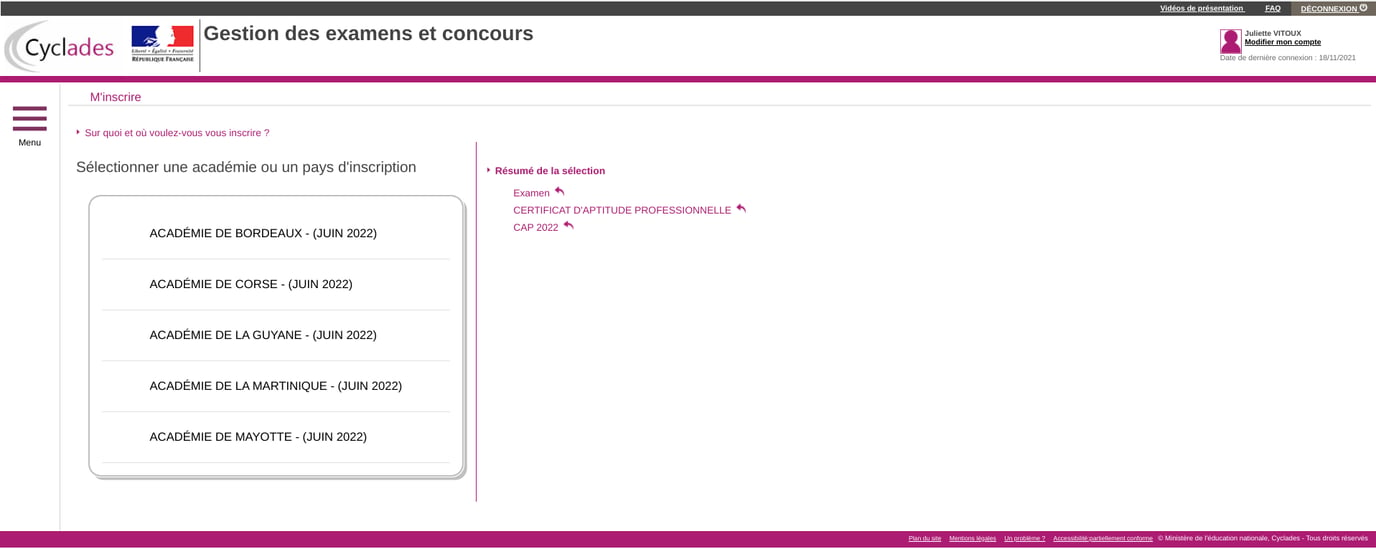Undo Examen selection with its back arrow
The image size is (1376, 549).
coord(560,191)
